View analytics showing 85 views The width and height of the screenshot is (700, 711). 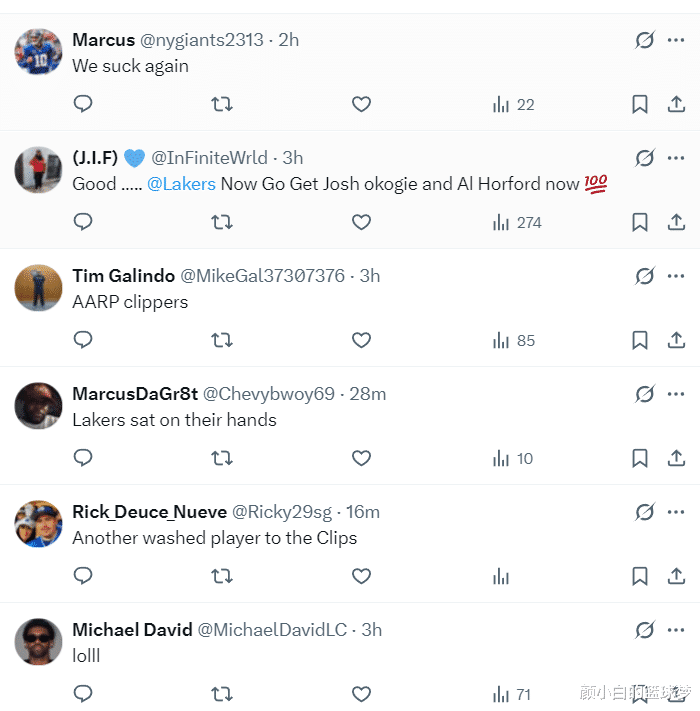[514, 340]
